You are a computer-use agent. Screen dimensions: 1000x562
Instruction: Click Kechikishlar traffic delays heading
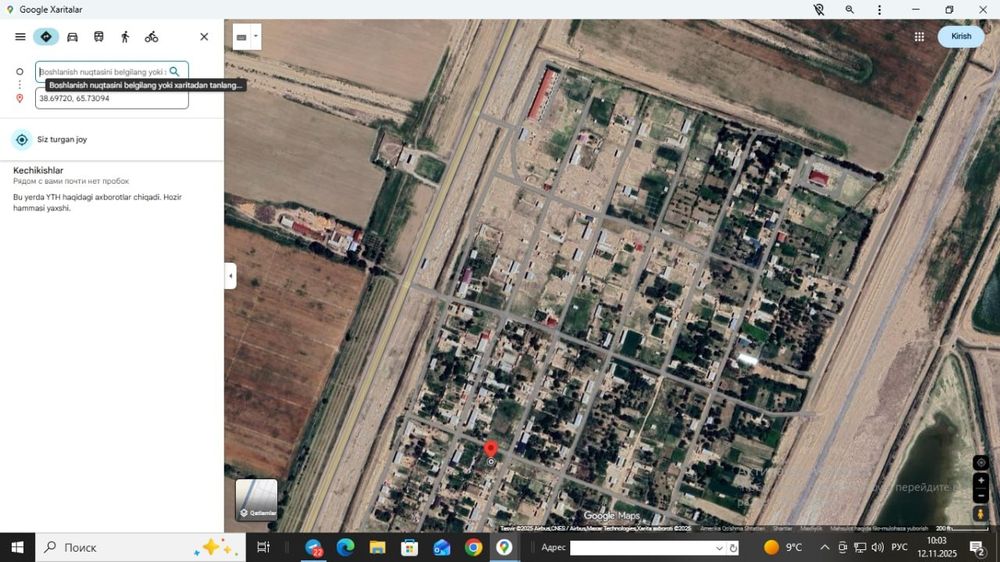click(38, 170)
